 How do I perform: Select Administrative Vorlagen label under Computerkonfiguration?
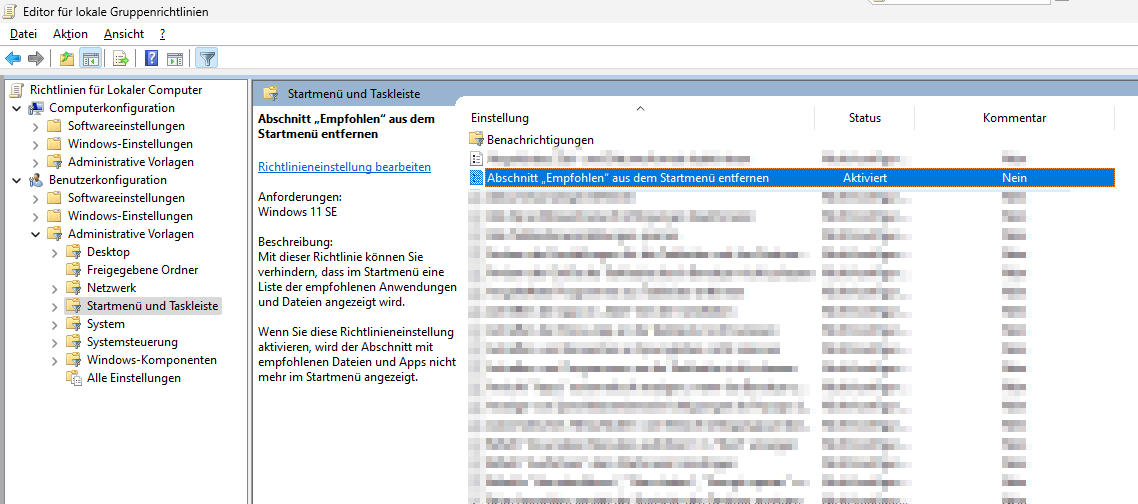click(x=131, y=162)
